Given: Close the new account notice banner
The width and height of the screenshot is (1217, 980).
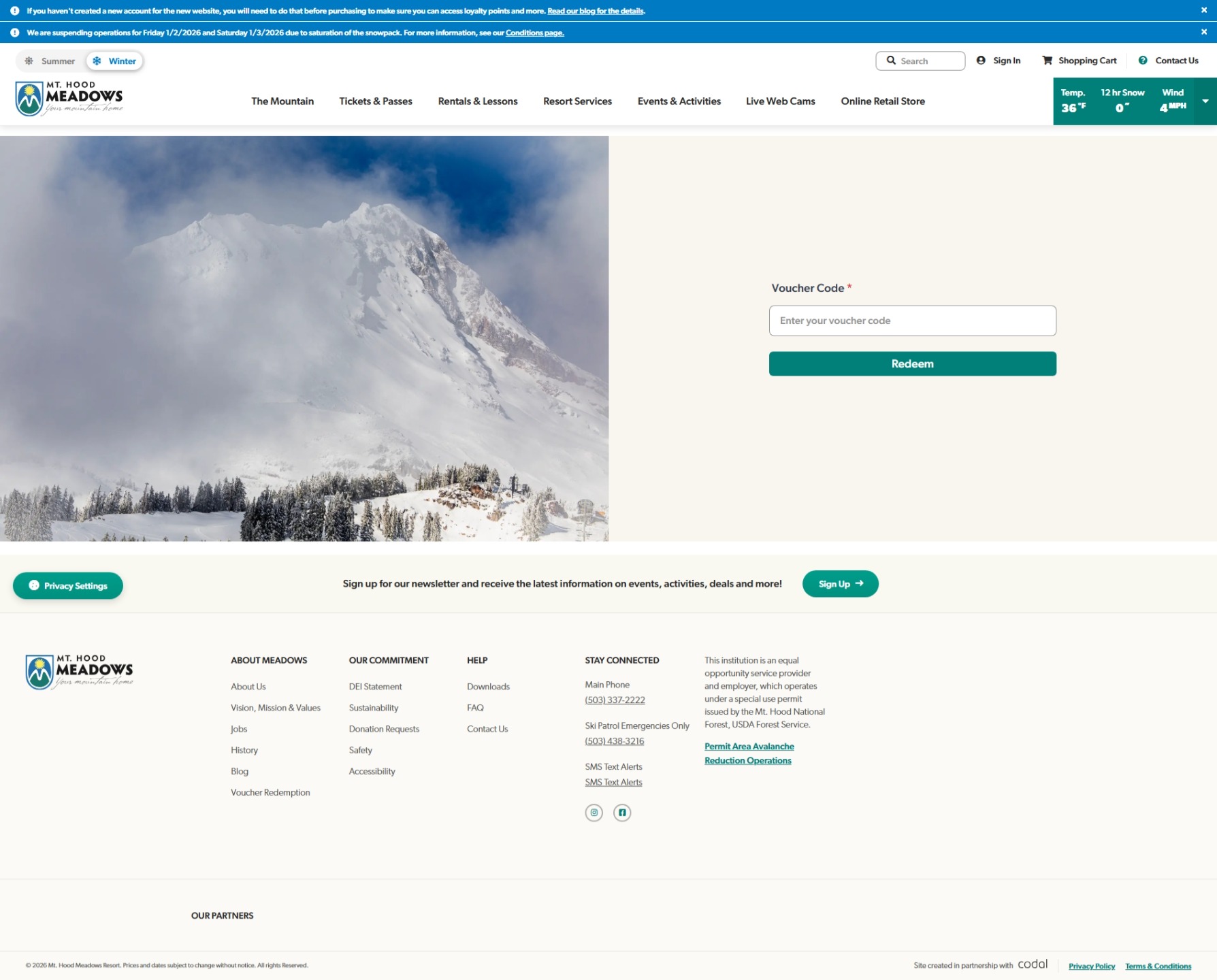Looking at the screenshot, I should point(1203,10).
